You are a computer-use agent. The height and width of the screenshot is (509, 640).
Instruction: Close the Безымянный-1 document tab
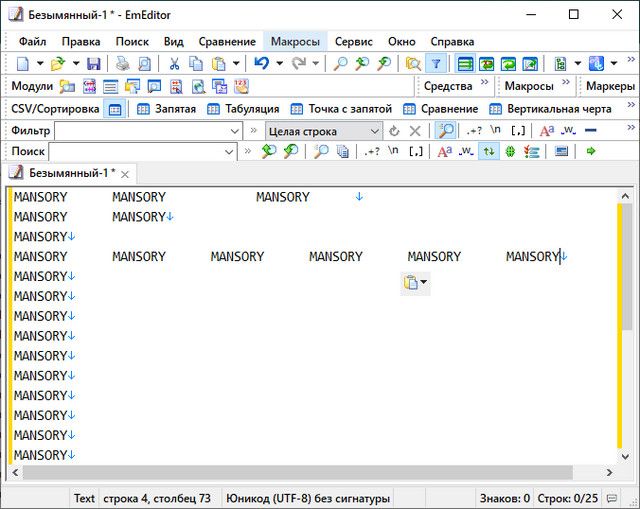click(125, 173)
